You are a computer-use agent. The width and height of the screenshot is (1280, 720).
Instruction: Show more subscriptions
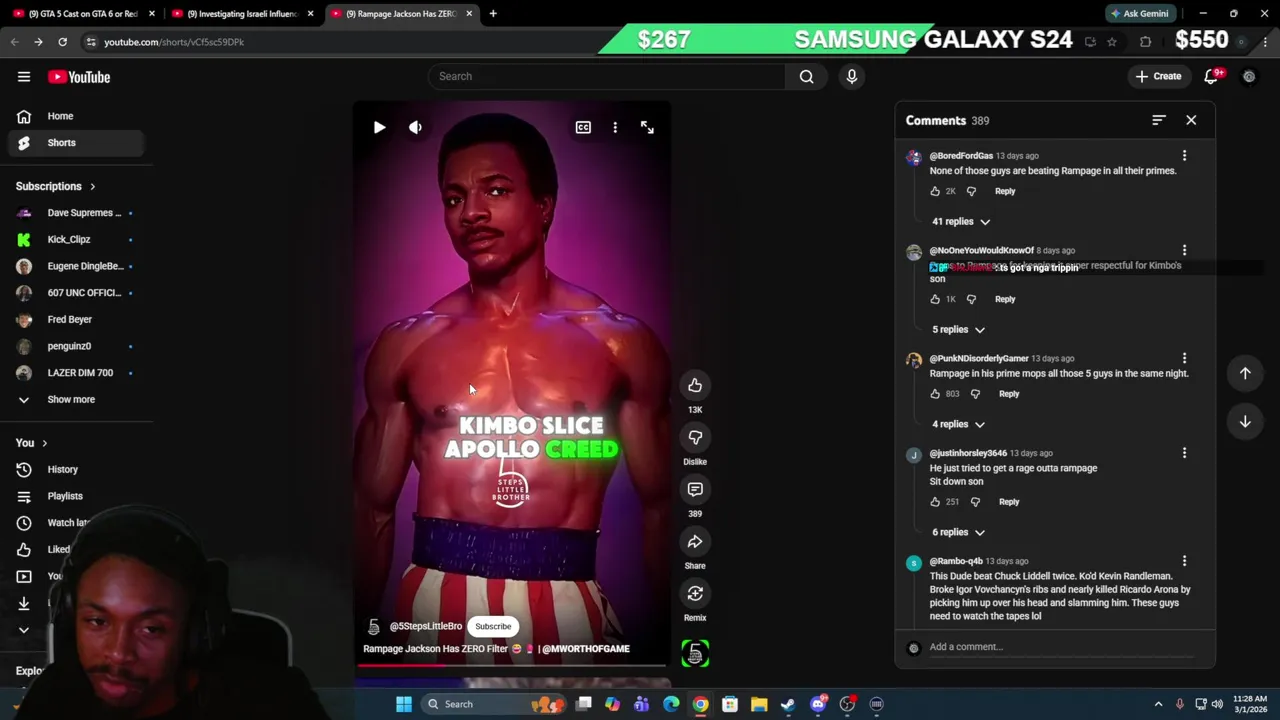coord(76,400)
